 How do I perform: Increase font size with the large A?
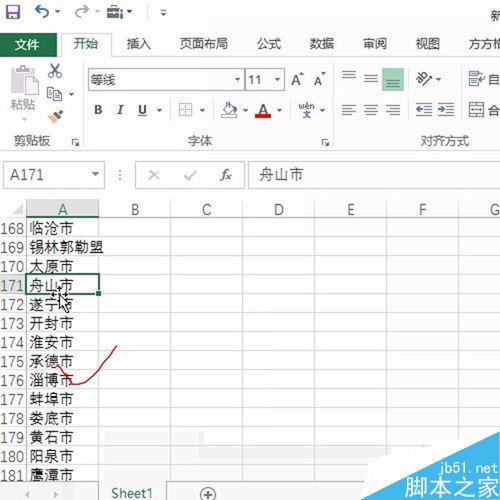pos(297,80)
